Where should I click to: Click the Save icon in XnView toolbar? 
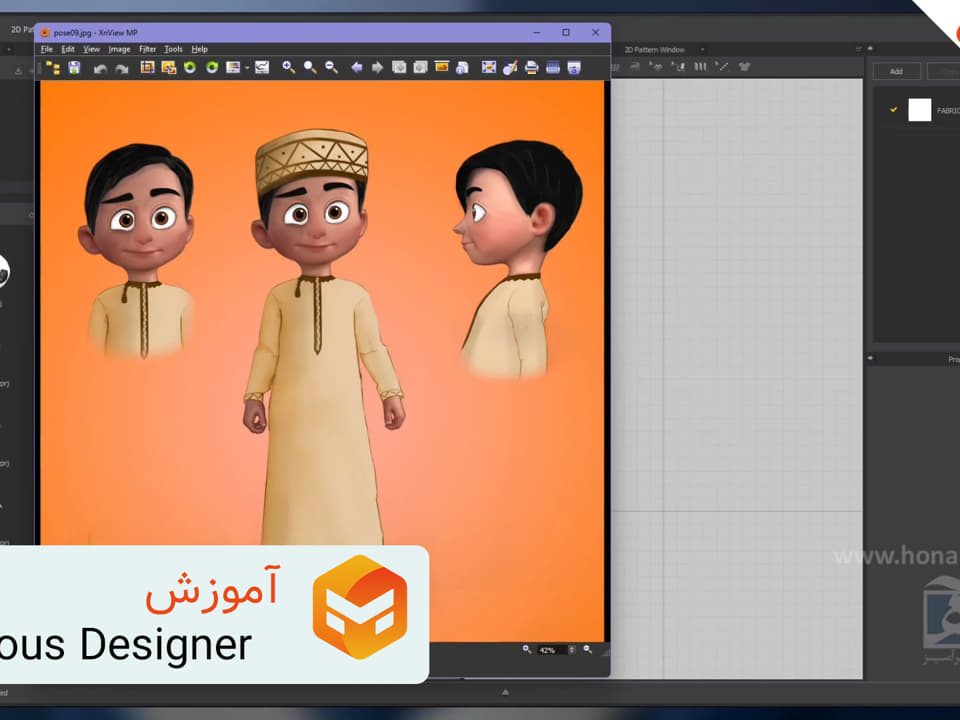[x=74, y=68]
